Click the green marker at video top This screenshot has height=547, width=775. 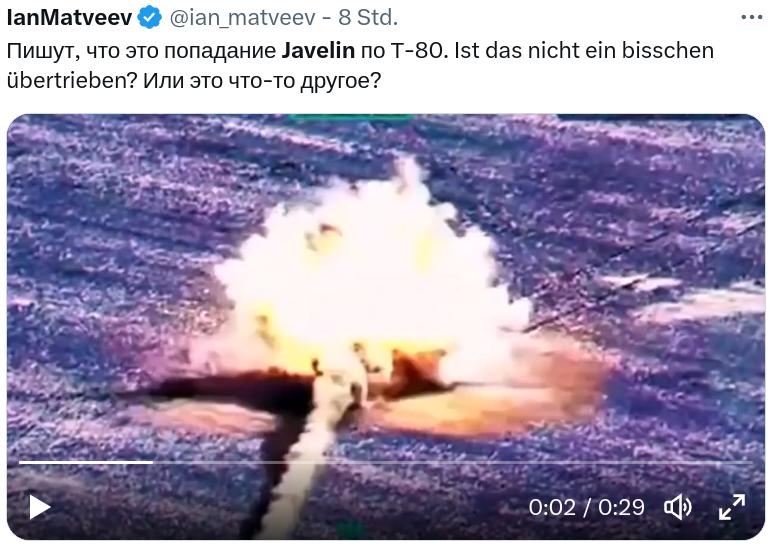click(349, 118)
